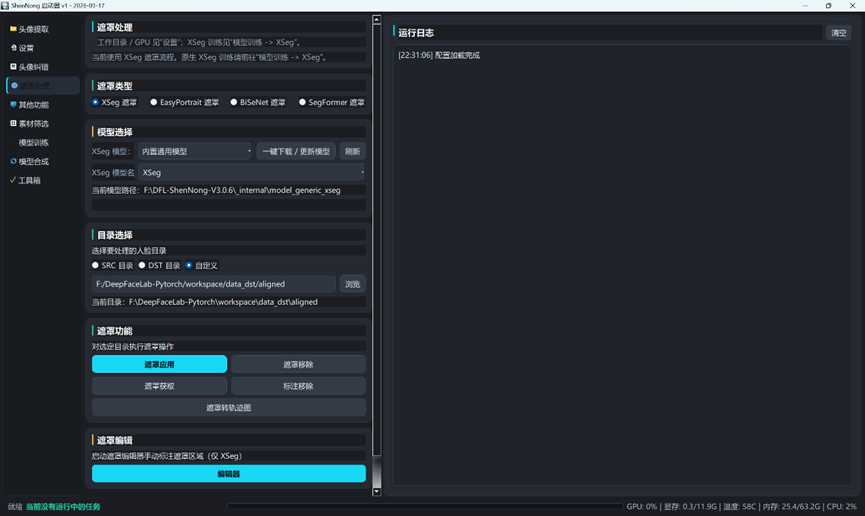Viewport: 865px width, 516px height.
Task: Click the 模型选择 section heading
Action: tap(115, 132)
